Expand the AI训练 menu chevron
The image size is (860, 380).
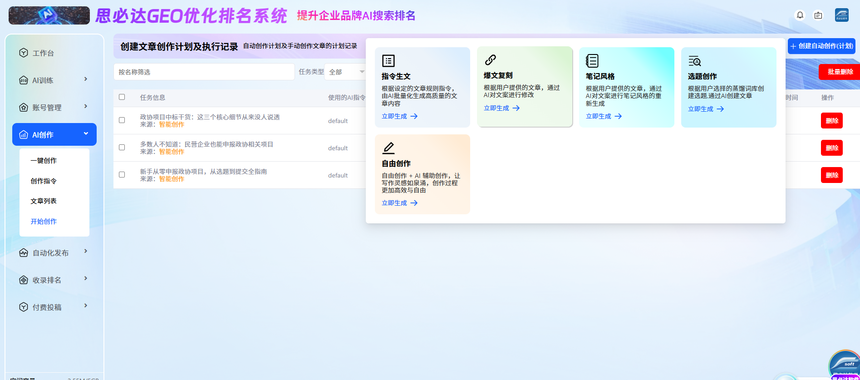[86, 80]
